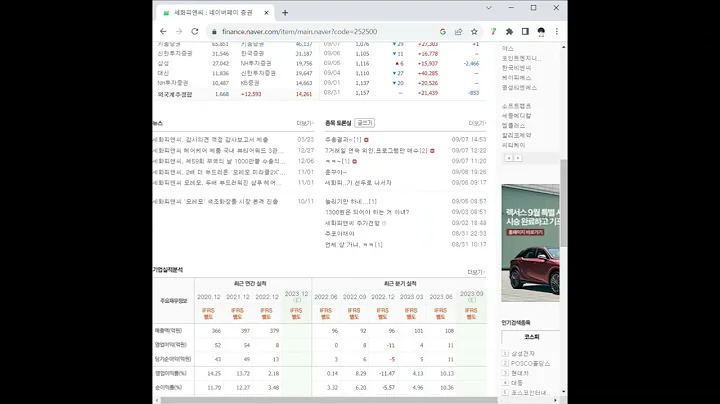Click the 순이익률(%) row header
The height and width of the screenshot is (404, 720).
coord(168,387)
